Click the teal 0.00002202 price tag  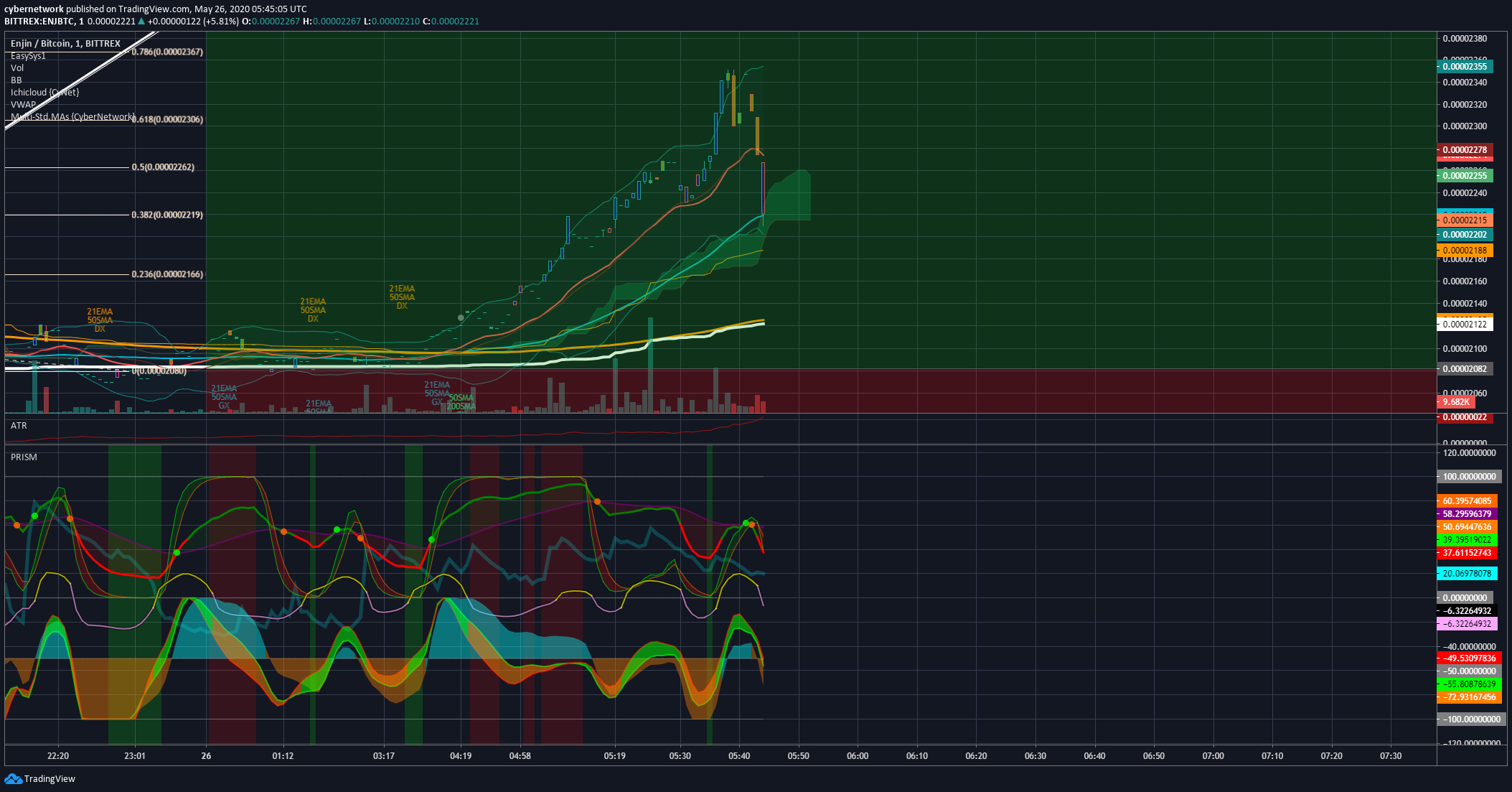coord(1465,235)
